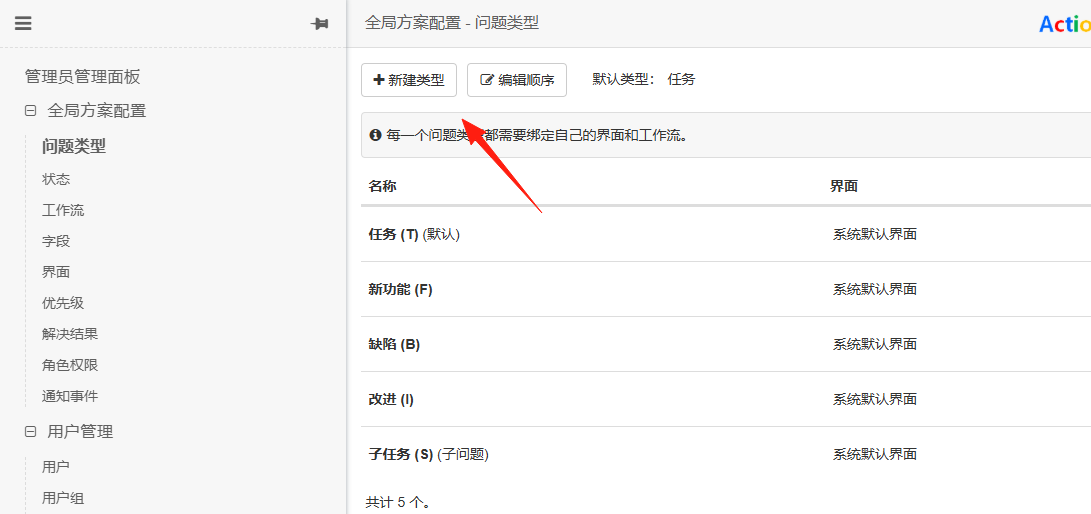Click the 界面 column header
Image resolution: width=1091 pixels, height=514 pixels.
[844, 186]
